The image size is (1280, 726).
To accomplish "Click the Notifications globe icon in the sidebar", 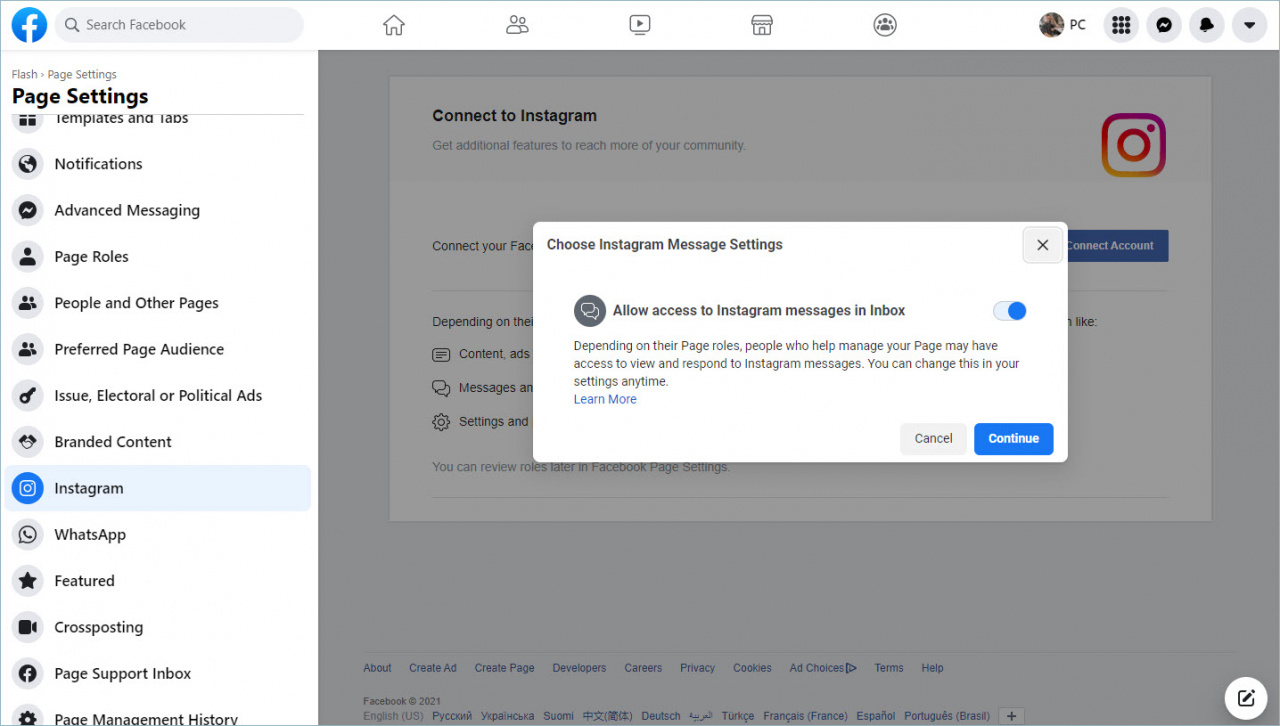I will pos(28,164).
